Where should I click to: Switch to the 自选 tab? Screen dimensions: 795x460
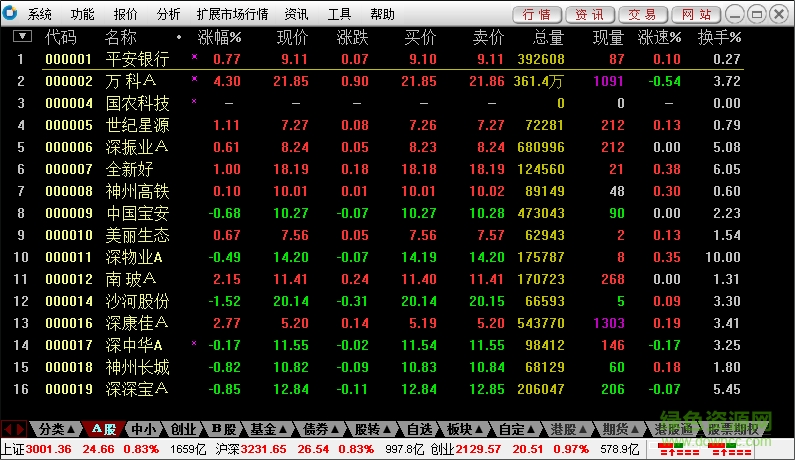click(x=419, y=429)
